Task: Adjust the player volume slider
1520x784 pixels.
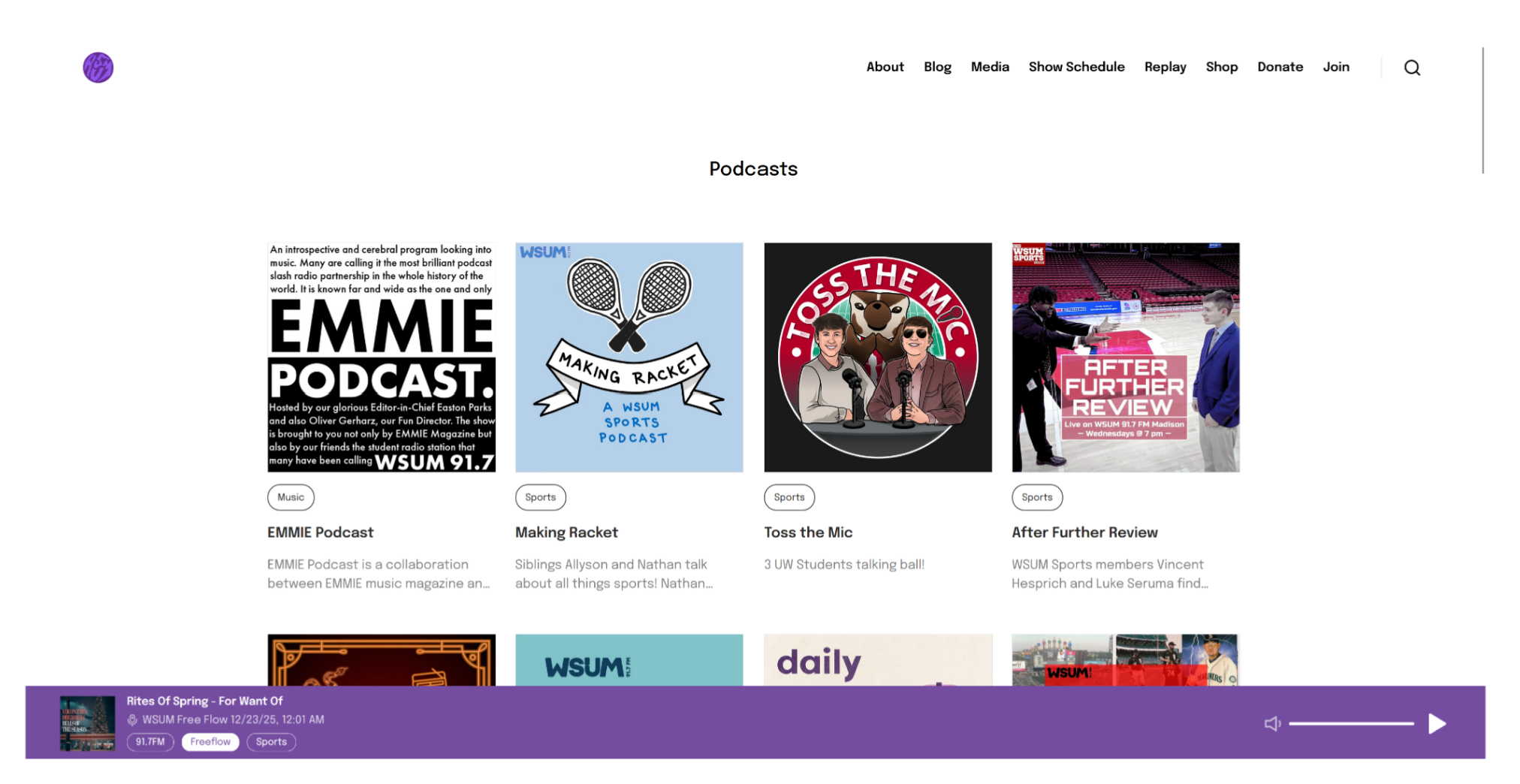Action: (1351, 724)
